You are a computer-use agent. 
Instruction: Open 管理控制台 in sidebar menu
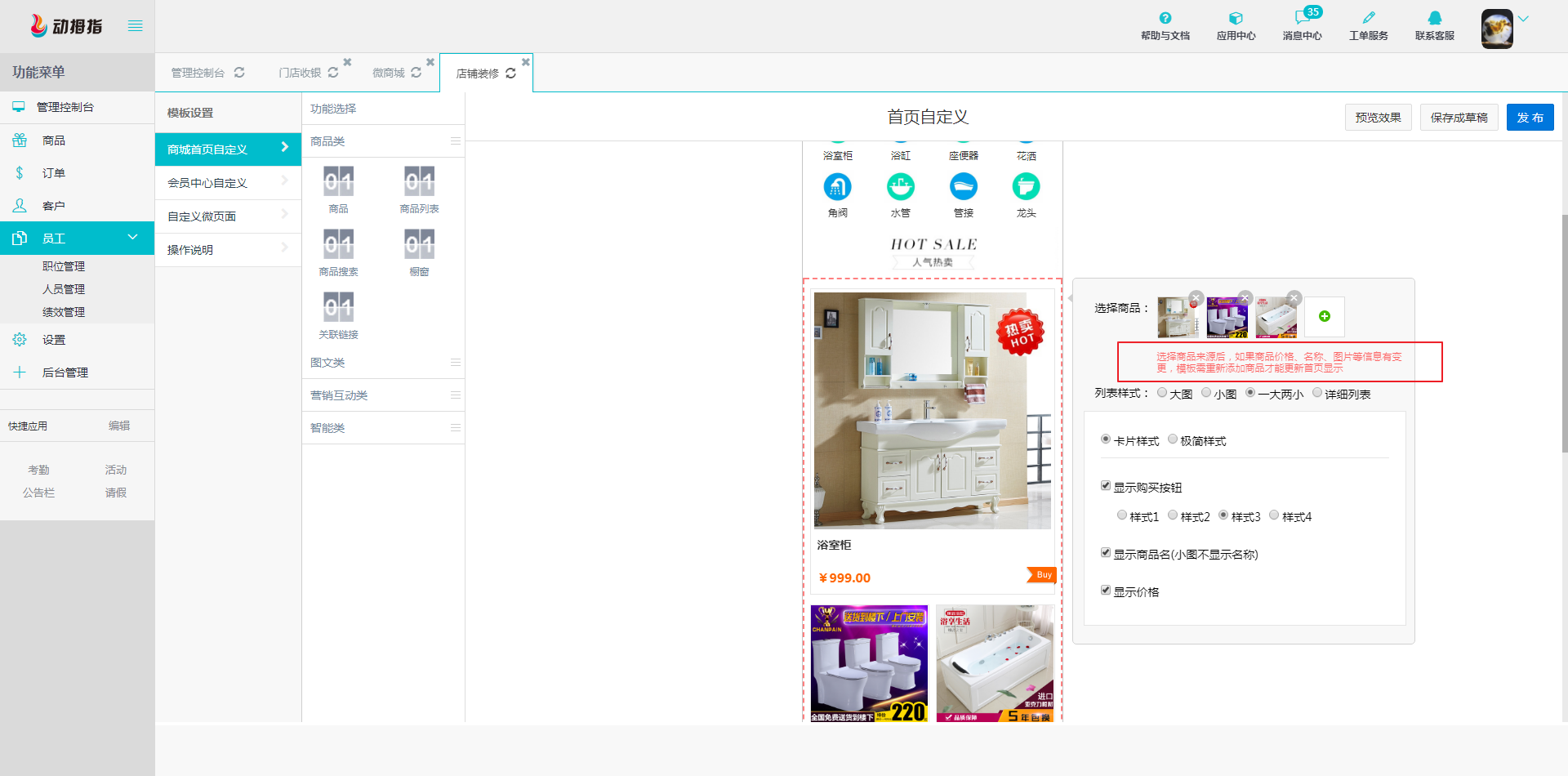(x=77, y=107)
